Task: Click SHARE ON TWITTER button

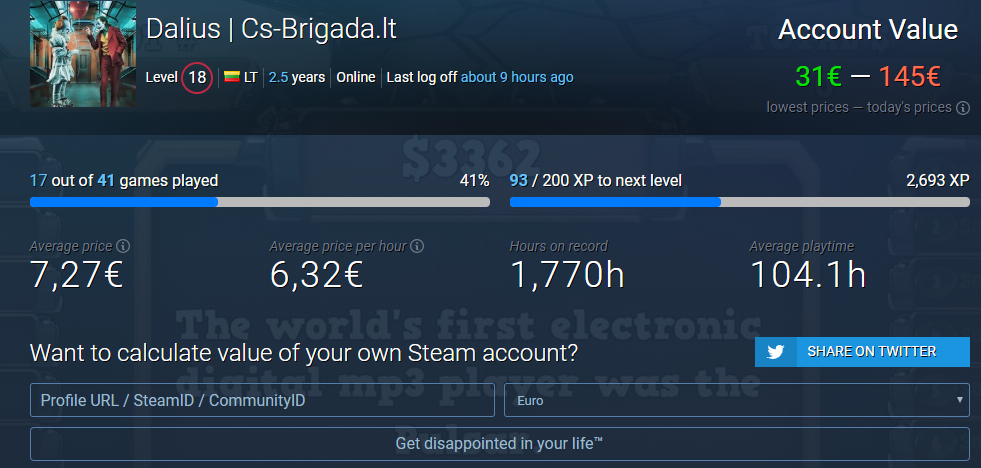Action: pos(863,352)
